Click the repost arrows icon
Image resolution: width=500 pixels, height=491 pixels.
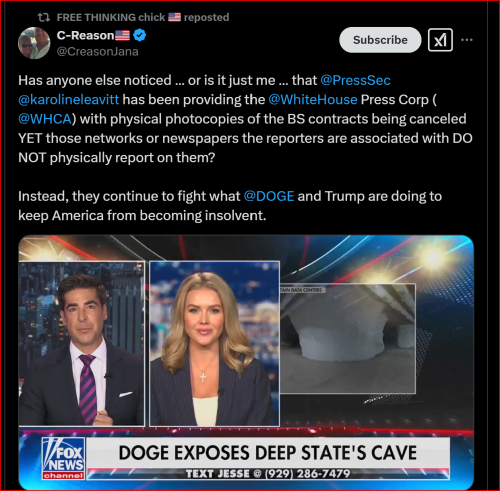click(44, 17)
